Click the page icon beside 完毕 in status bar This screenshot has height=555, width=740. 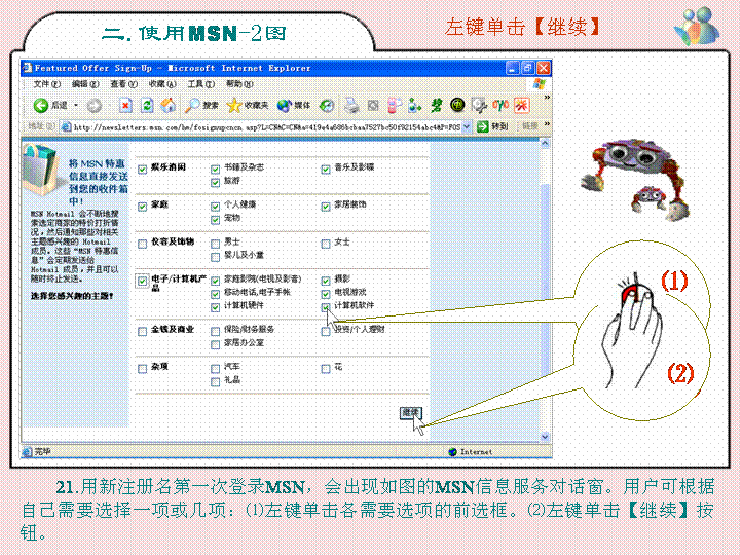click(28, 452)
